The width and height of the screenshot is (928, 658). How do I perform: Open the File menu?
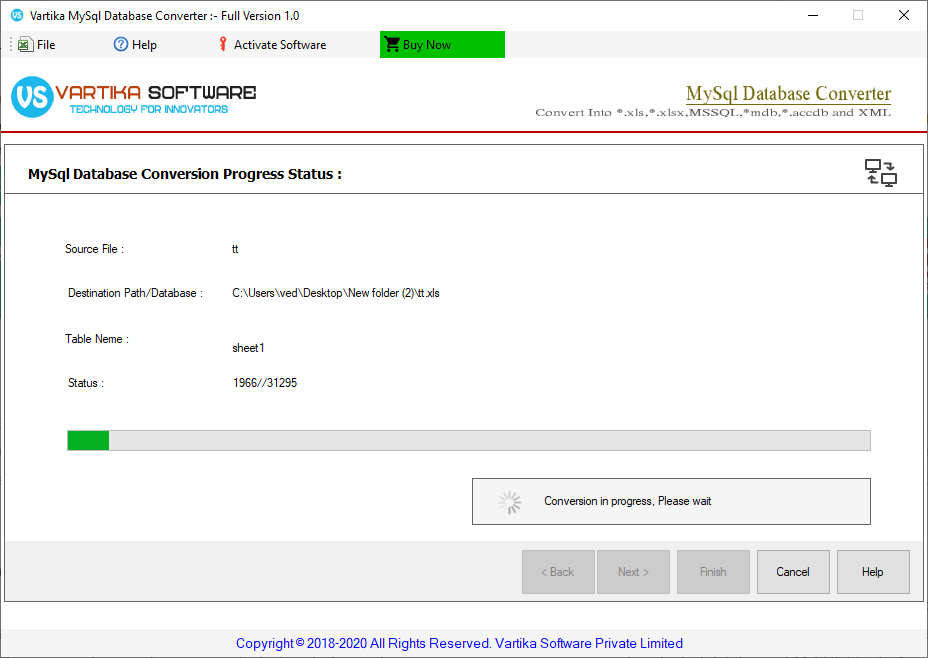click(x=37, y=44)
